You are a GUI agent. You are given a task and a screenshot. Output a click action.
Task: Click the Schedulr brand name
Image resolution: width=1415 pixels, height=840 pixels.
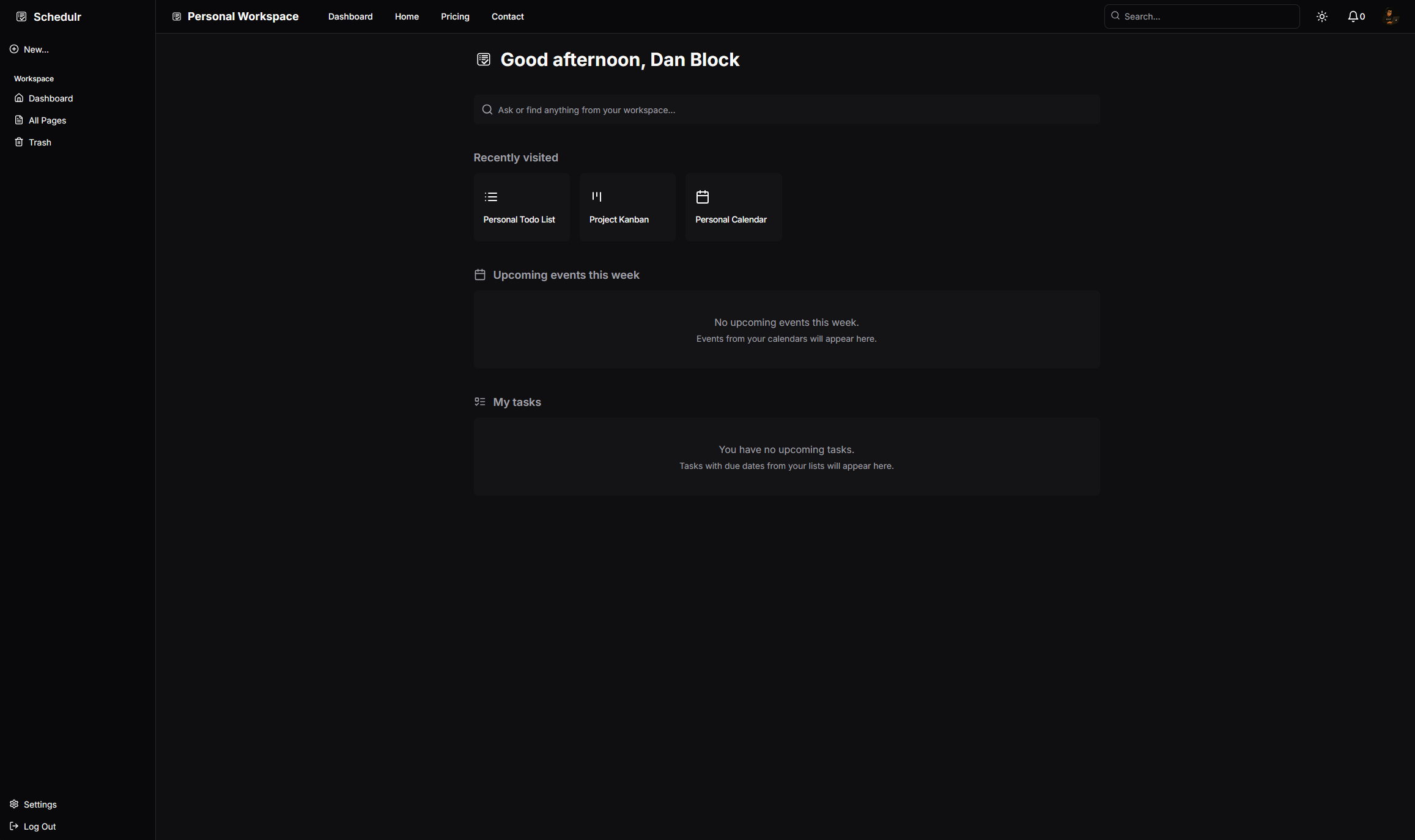(x=57, y=17)
